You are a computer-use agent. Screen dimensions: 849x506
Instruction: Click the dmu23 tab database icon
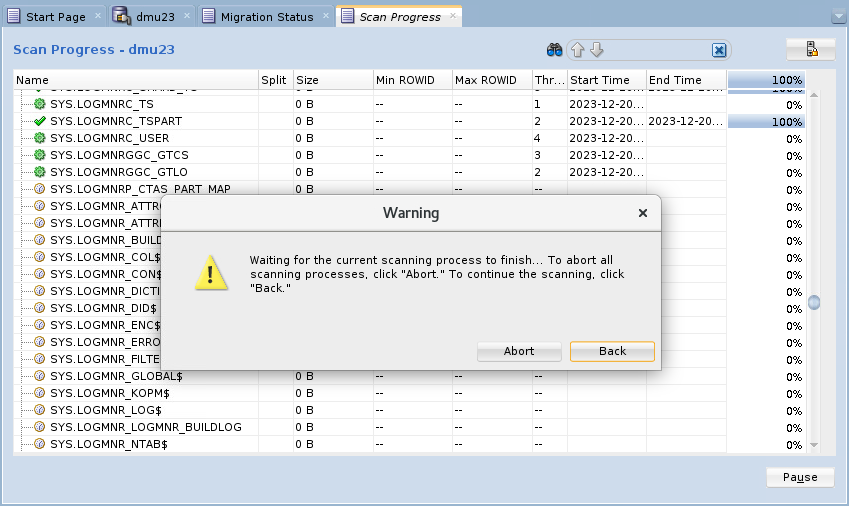click(x=121, y=16)
